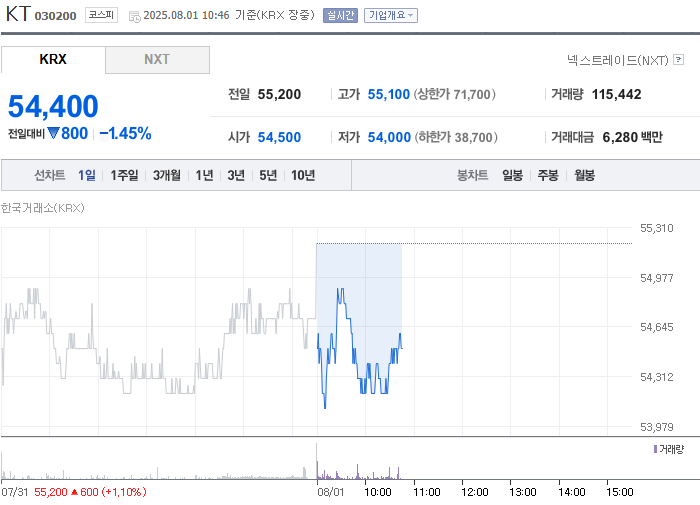The height and width of the screenshot is (505, 700).
Task: Switch to the NXT tab
Action: coord(157,59)
